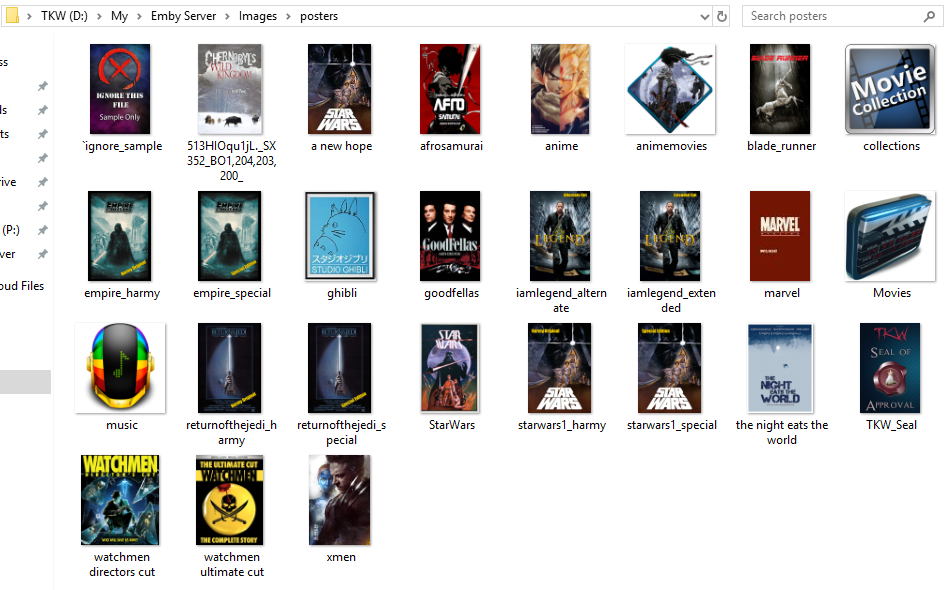This screenshot has width=952, height=590.
Task: Click the 'goodfellas' file name label
Action: click(x=451, y=293)
